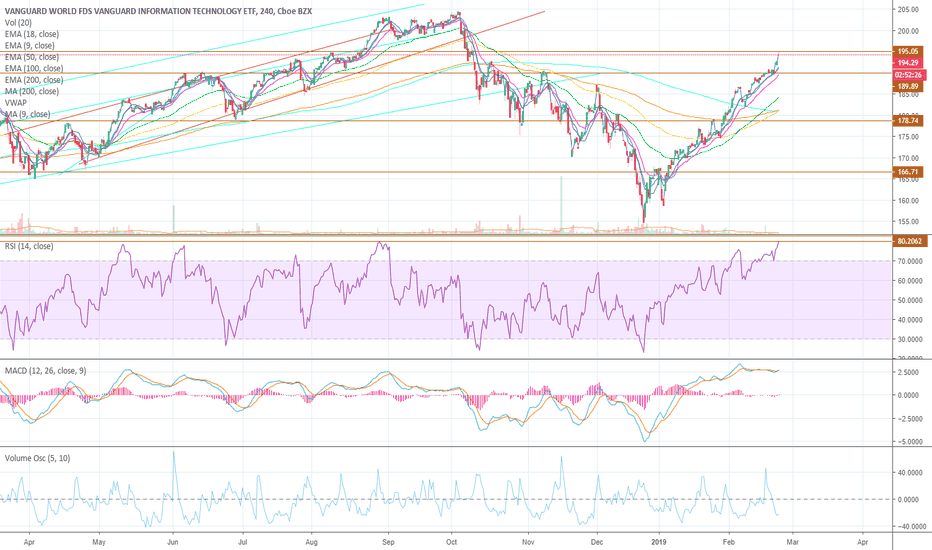Screen dimensions: 932x550
Task: Click the RSI 60.0000 axis label
Action: (x=910, y=281)
